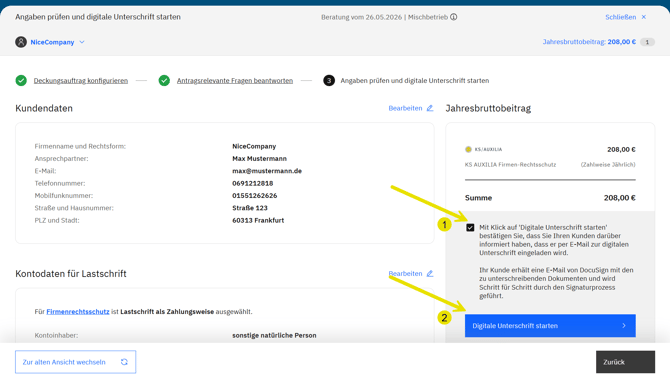Click the Beratung vom 26.05.2026 text
Image resolution: width=670 pixels, height=381 pixels.
361,17
